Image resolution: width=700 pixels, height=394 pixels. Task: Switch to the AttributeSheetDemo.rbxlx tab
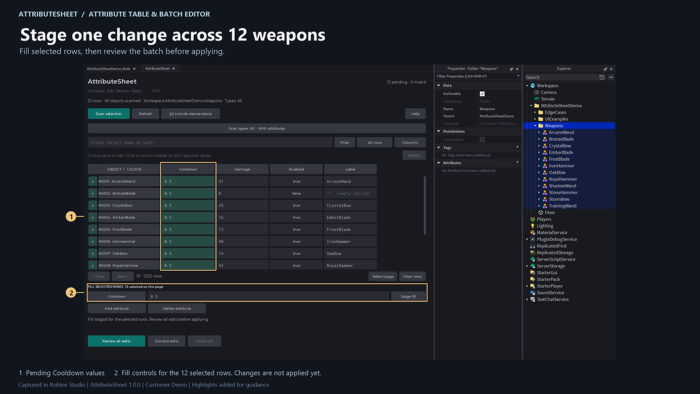[x=111, y=69]
